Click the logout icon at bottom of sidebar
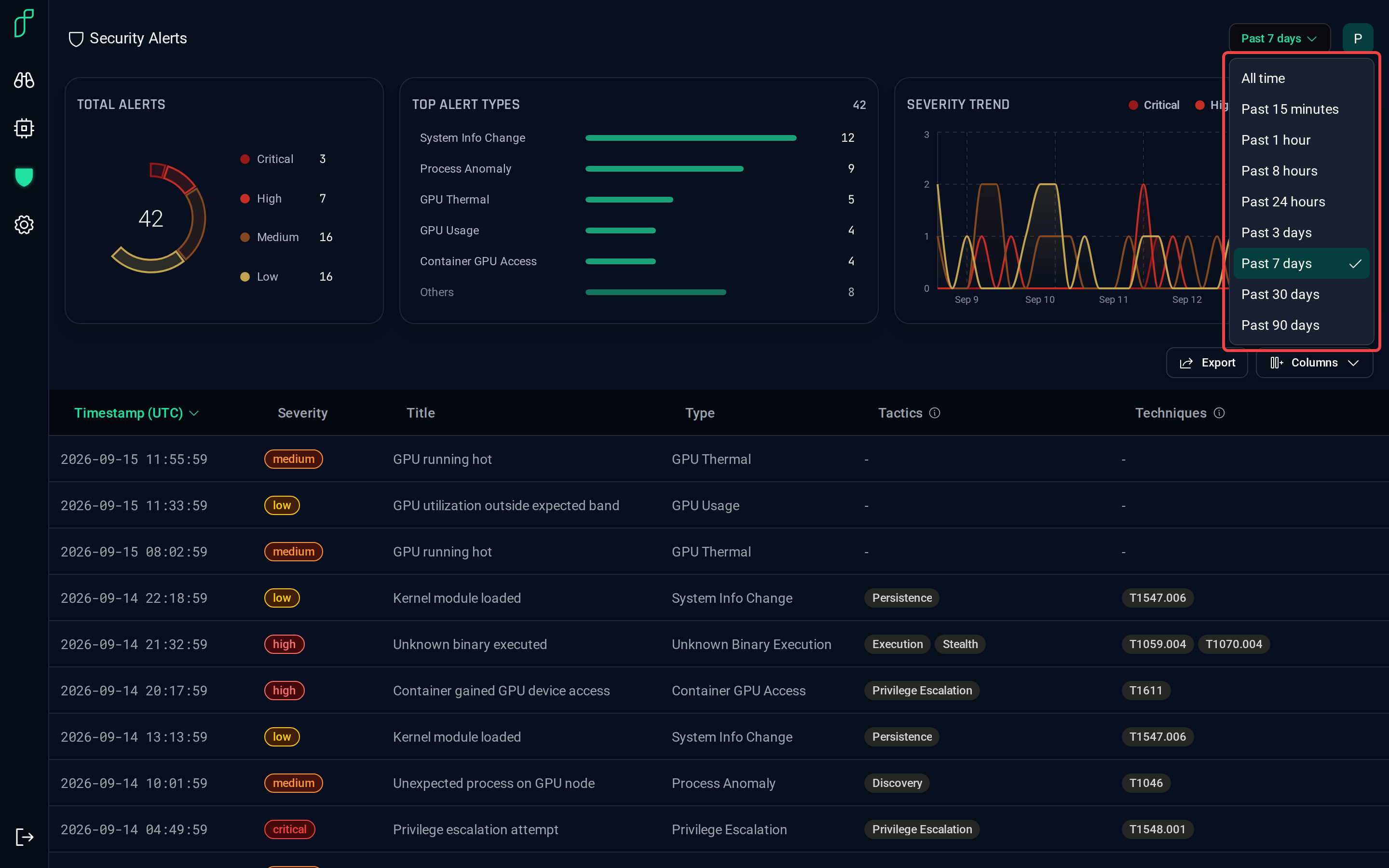1389x868 pixels. pos(24,837)
